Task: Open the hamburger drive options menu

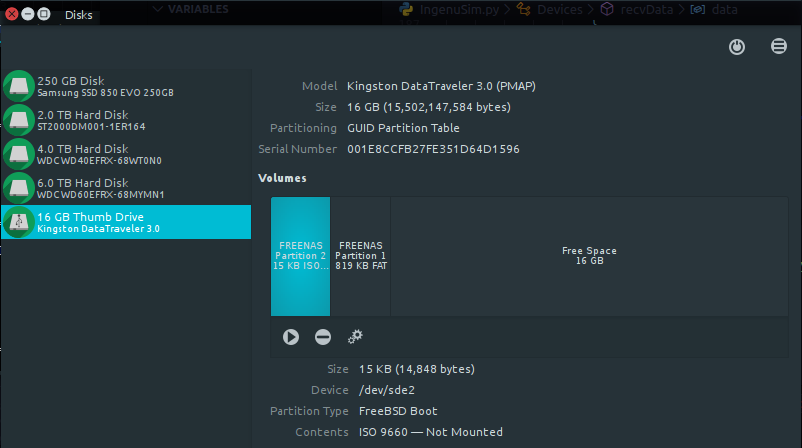Action: pyautogui.click(x=778, y=47)
